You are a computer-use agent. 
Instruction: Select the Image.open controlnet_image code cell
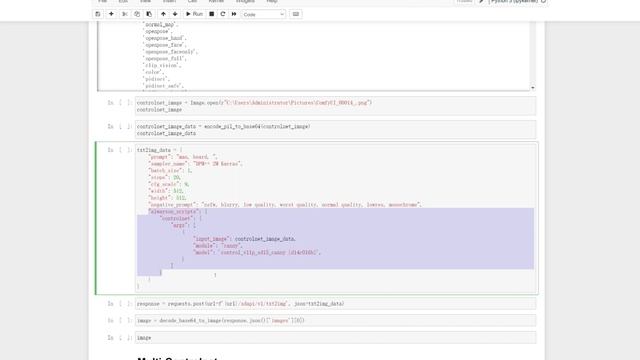335,106
